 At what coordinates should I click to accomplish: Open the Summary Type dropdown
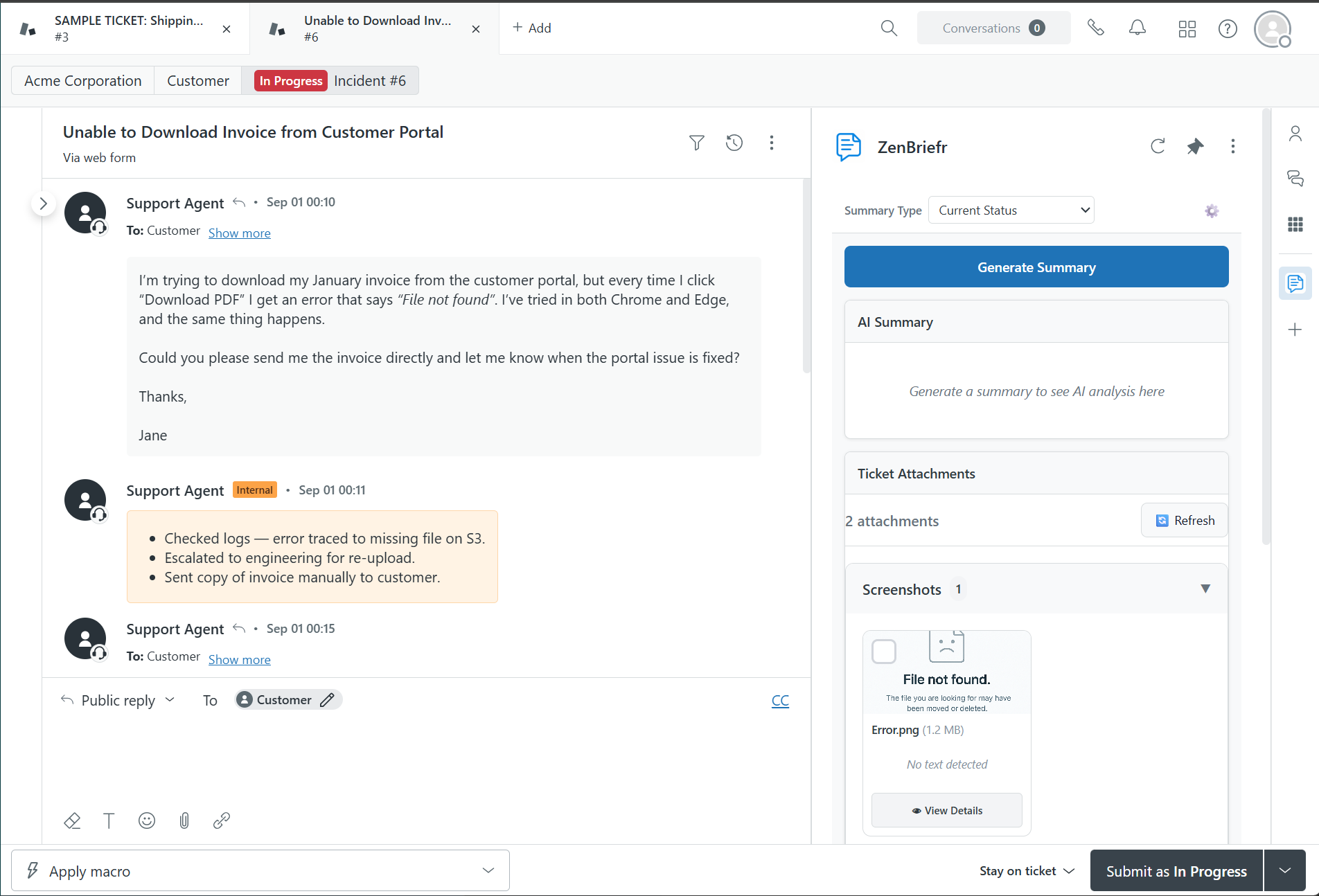pos(1011,210)
